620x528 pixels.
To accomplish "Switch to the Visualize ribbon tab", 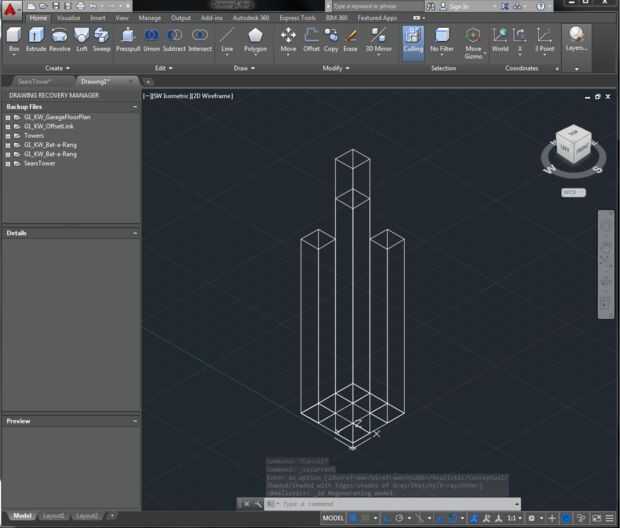I will tap(69, 18).
